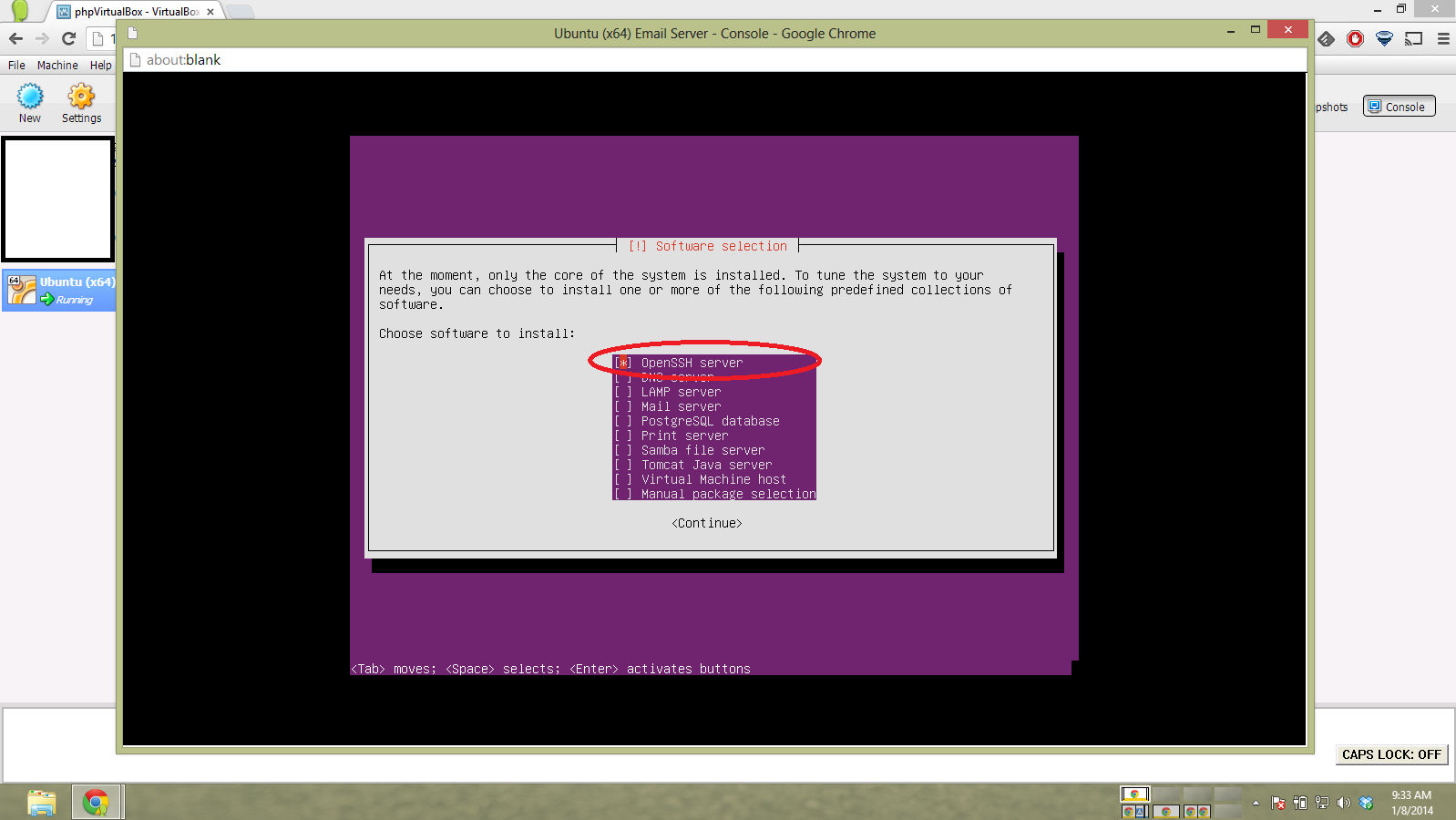Open File Explorer from the taskbar
This screenshot has height=820, width=1456.
(42, 803)
